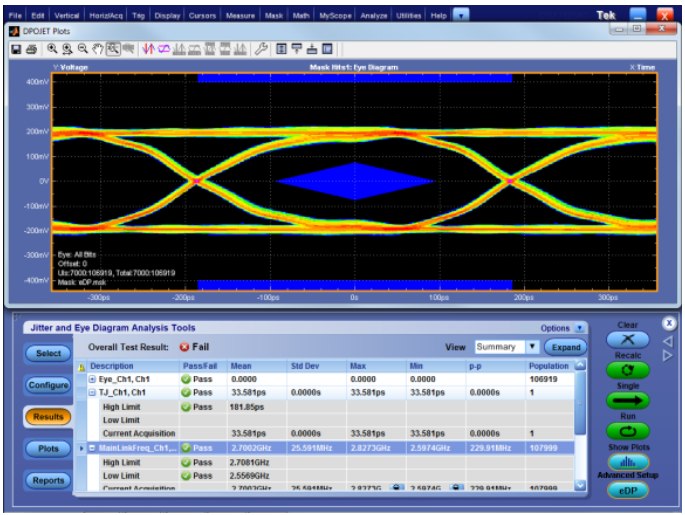Expand the Eye_Ch1, Ch1 row
The width and height of the screenshot is (685, 515).
click(x=93, y=380)
